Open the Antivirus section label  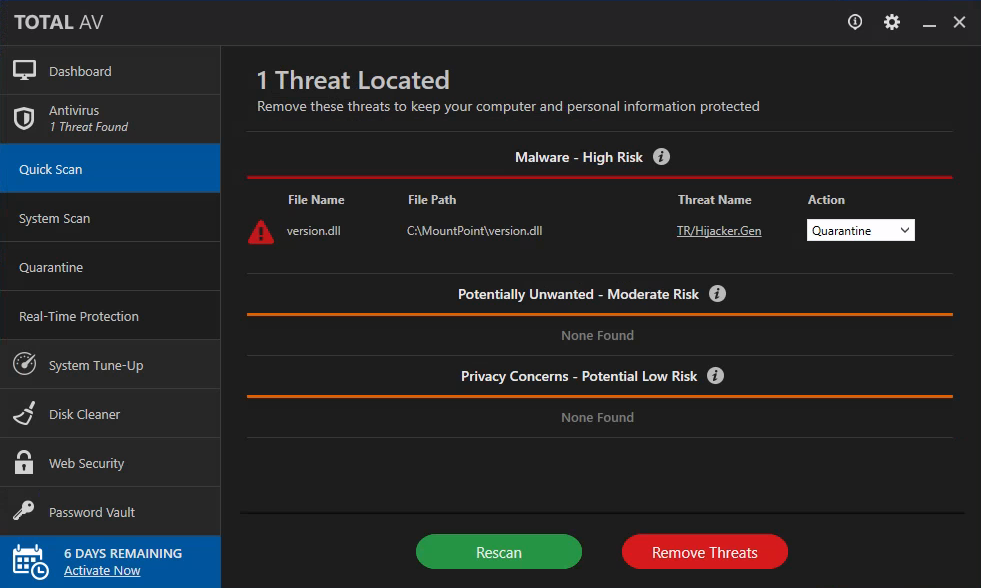74,110
